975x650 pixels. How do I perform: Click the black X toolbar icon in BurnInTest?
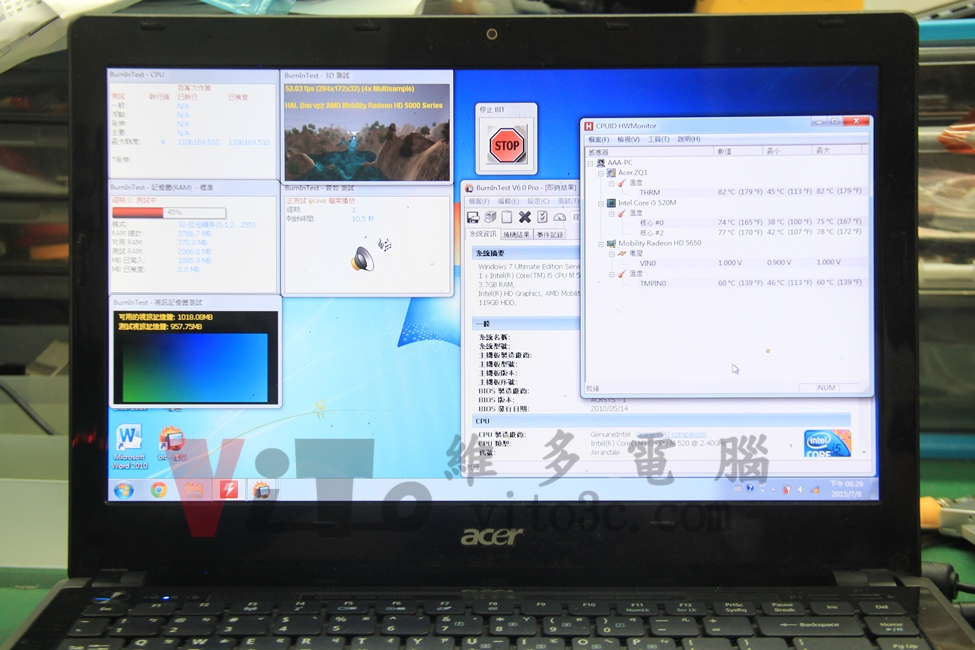(525, 216)
